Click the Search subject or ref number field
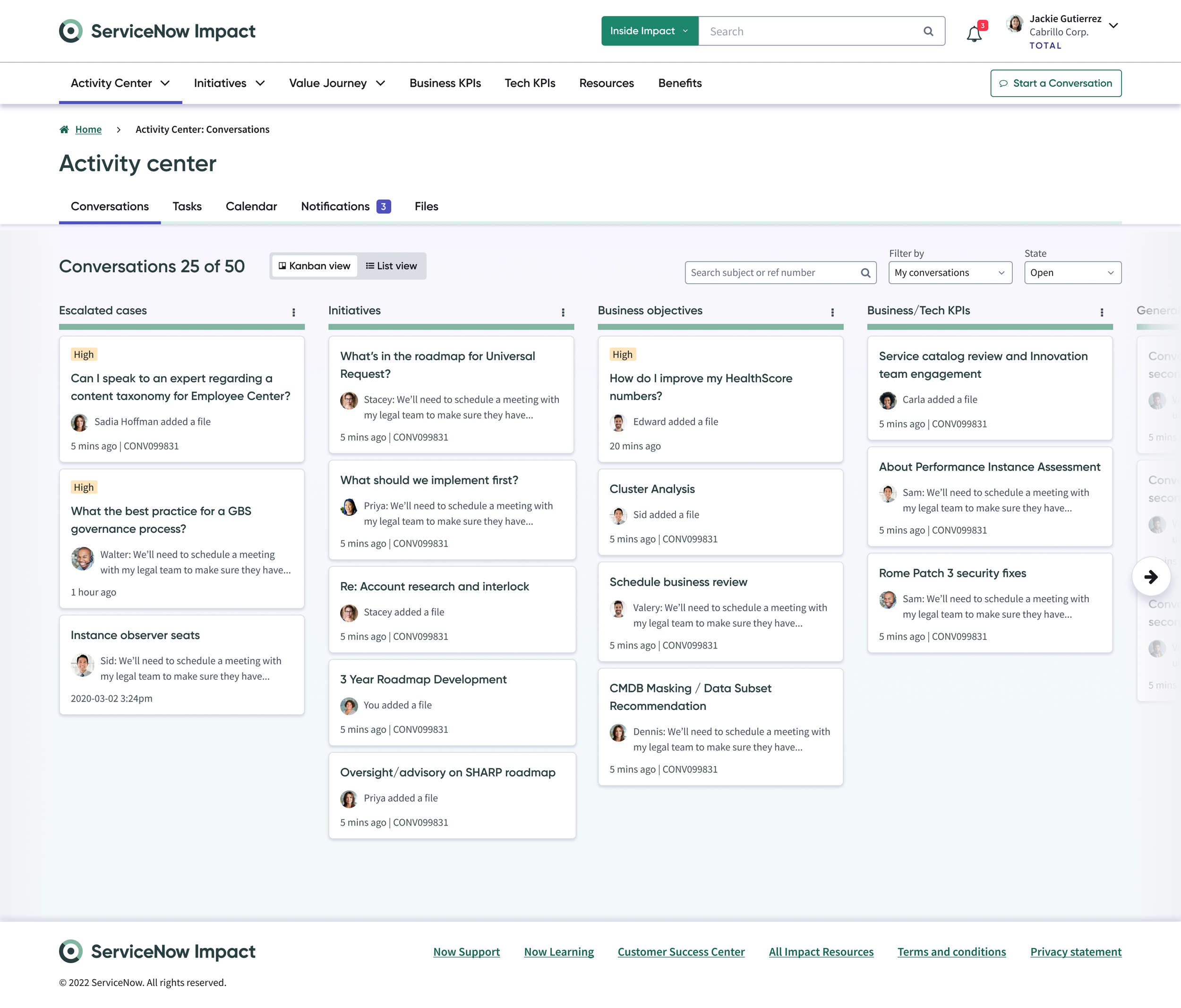This screenshot has width=1181, height=1008. (780, 273)
